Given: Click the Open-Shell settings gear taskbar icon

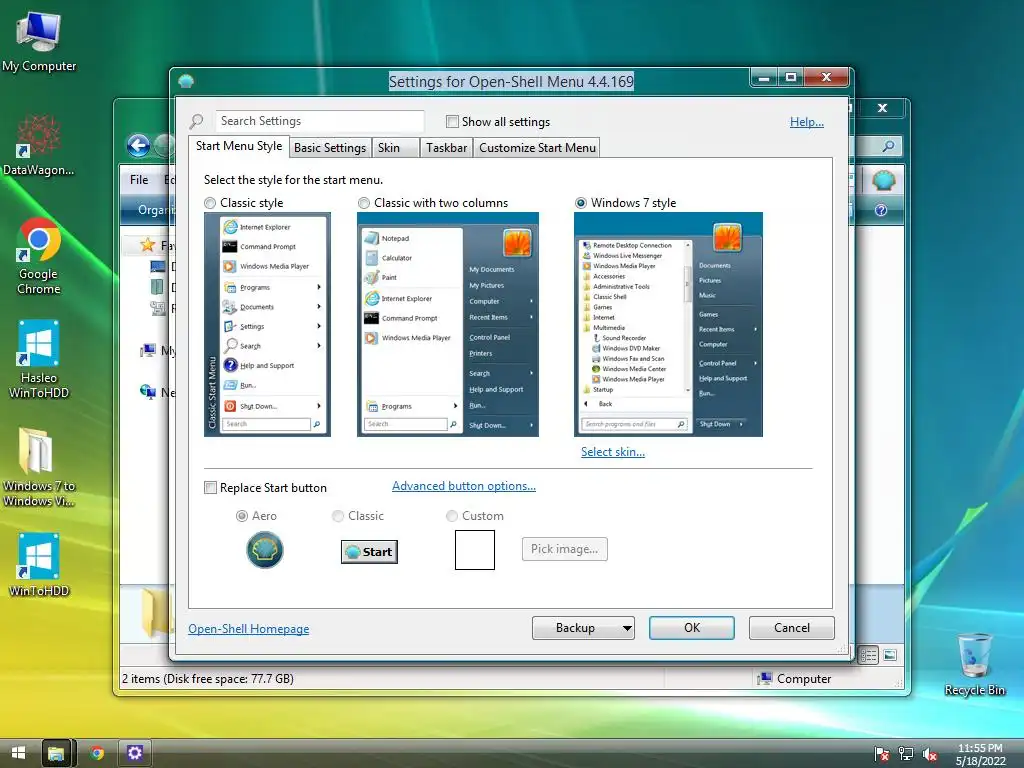Looking at the screenshot, I should click(135, 754).
